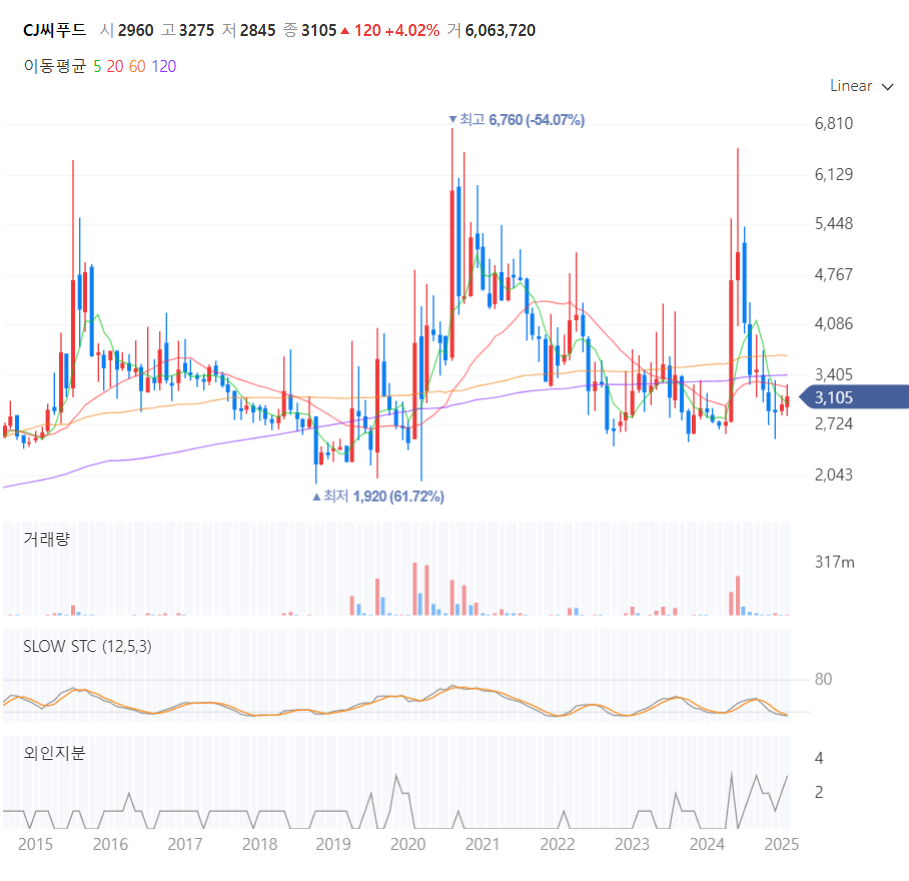Image resolution: width=909 pixels, height=881 pixels.
Task: Open the Linear scale dropdown
Action: click(x=861, y=86)
